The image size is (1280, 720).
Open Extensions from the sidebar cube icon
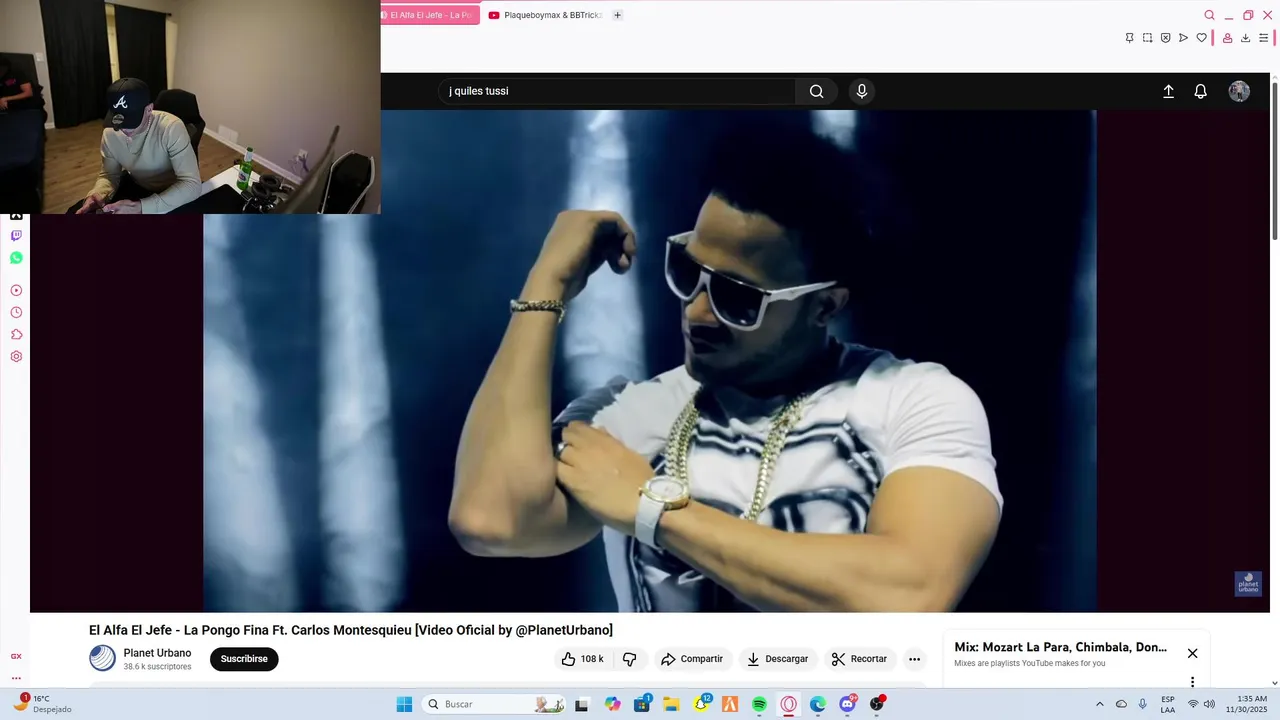16,334
